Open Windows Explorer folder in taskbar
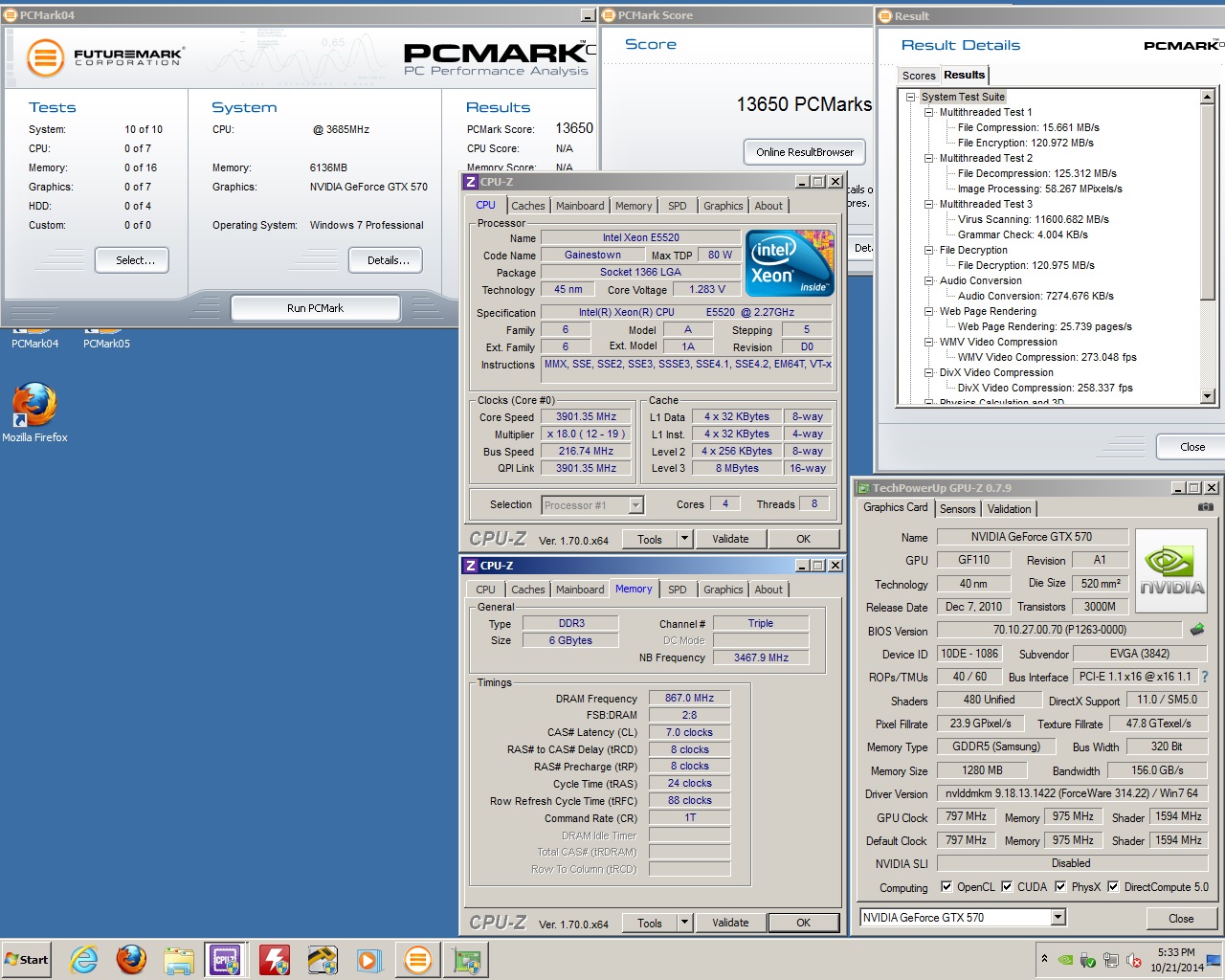The image size is (1225, 980). pos(179,960)
